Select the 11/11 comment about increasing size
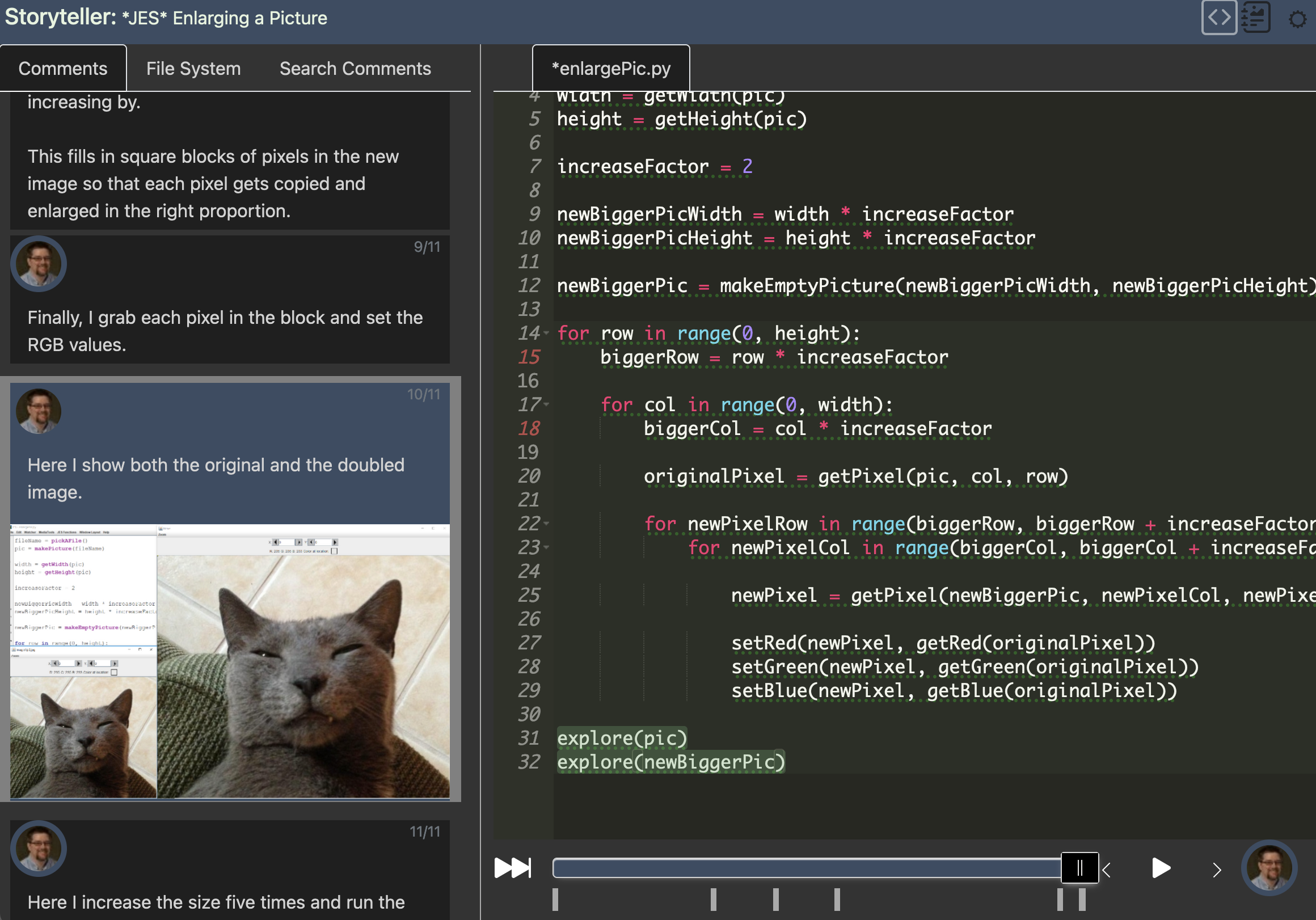This screenshot has height=920, width=1316. pos(230,870)
